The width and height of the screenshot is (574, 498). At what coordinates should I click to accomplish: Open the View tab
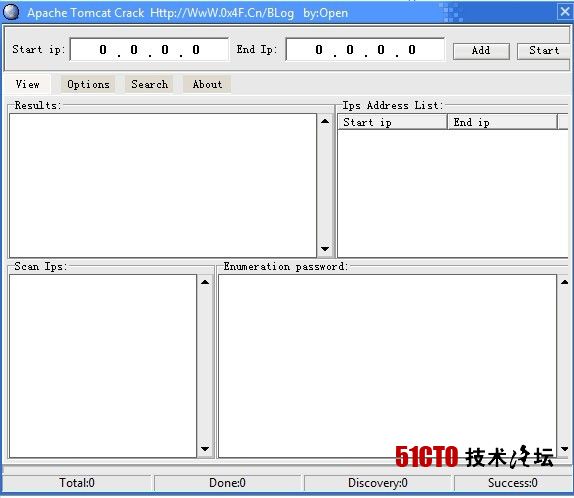coord(27,84)
